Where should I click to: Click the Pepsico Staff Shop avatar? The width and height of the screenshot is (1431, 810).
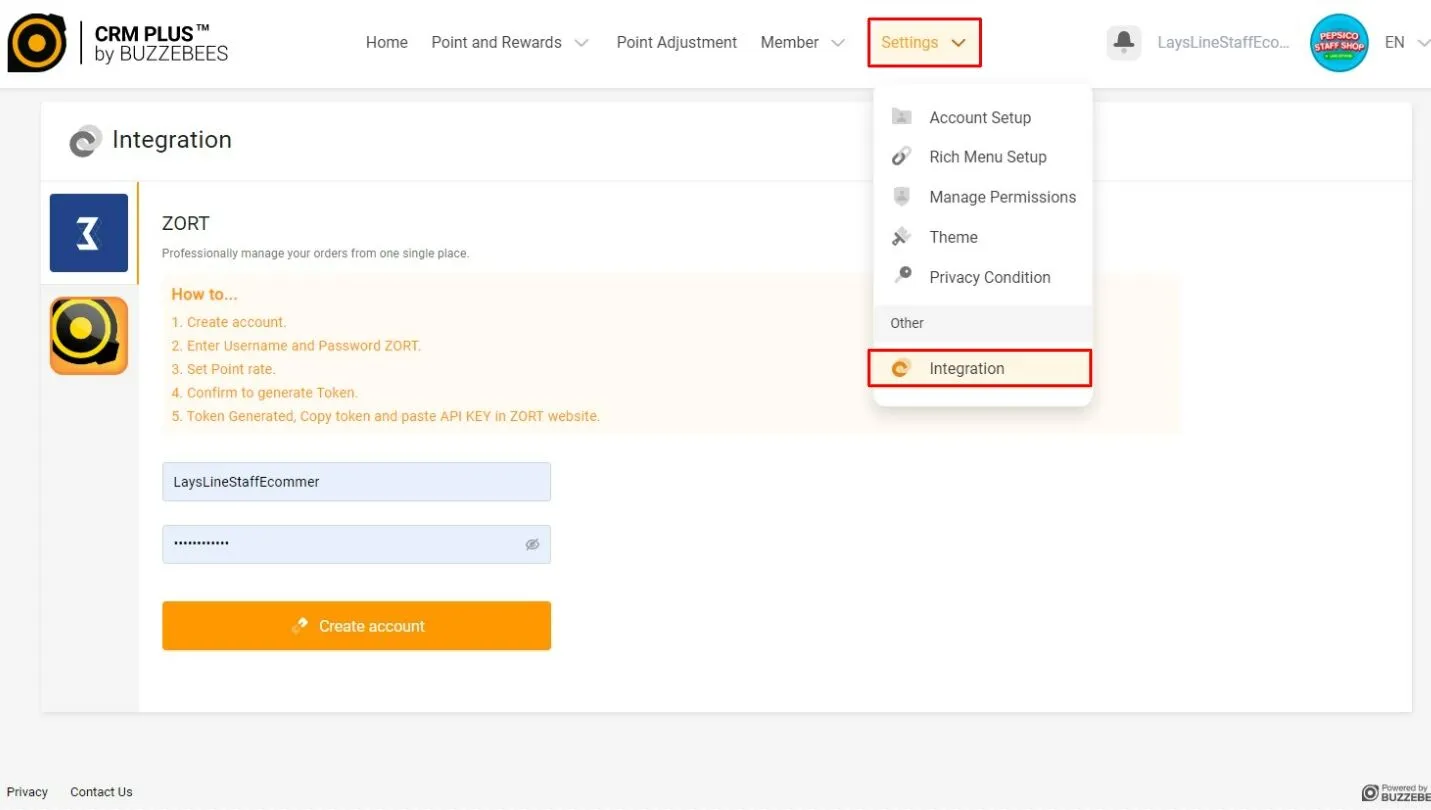click(1338, 43)
